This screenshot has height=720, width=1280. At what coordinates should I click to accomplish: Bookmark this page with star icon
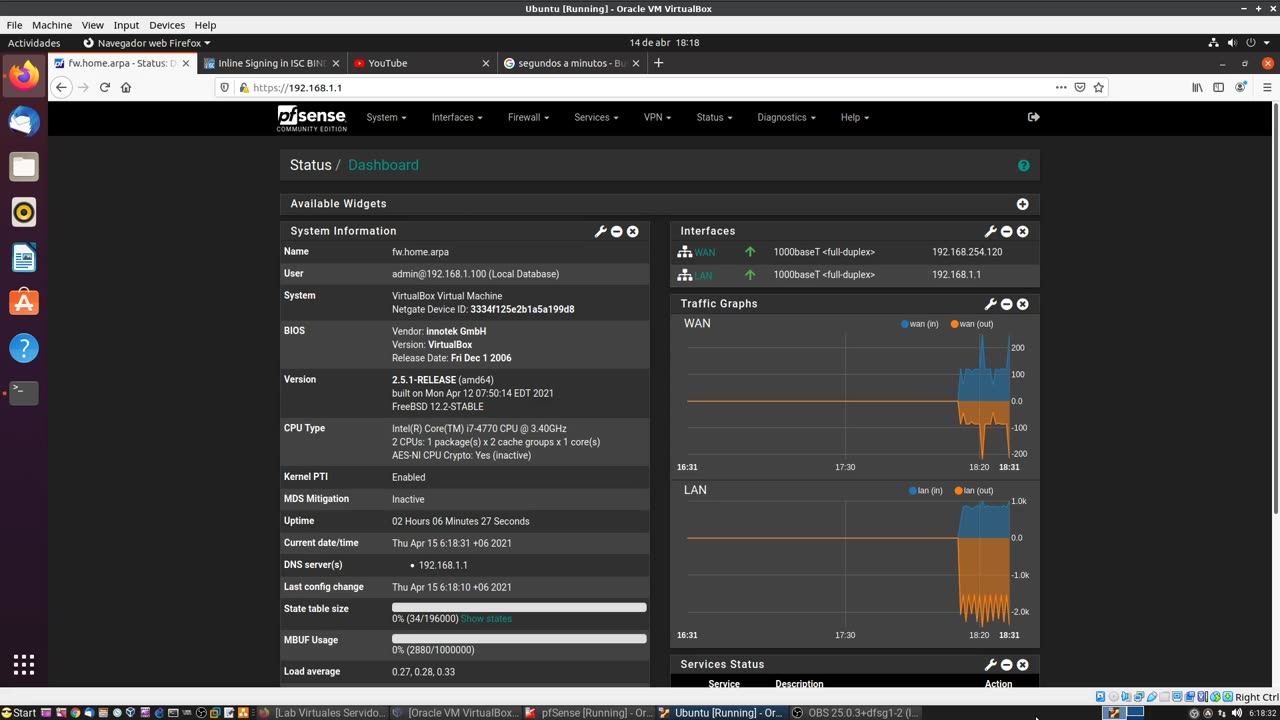point(1098,88)
